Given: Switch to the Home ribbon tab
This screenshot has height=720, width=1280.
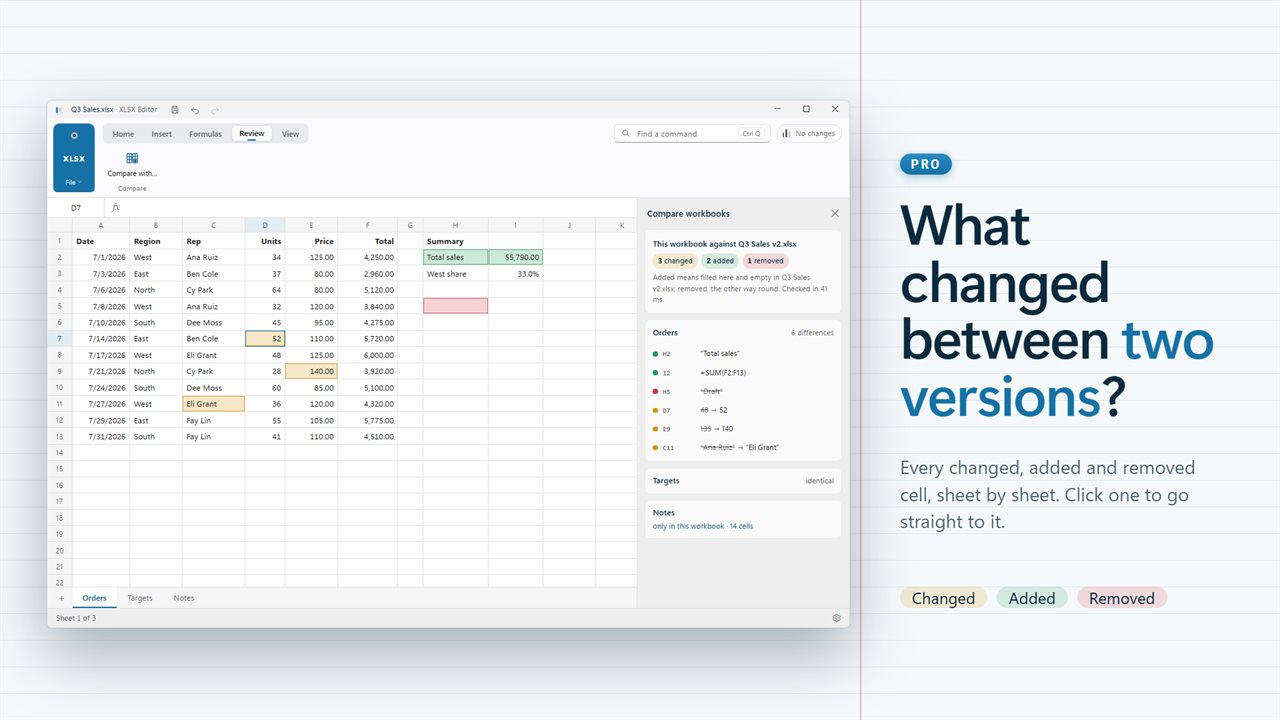Looking at the screenshot, I should (x=123, y=134).
